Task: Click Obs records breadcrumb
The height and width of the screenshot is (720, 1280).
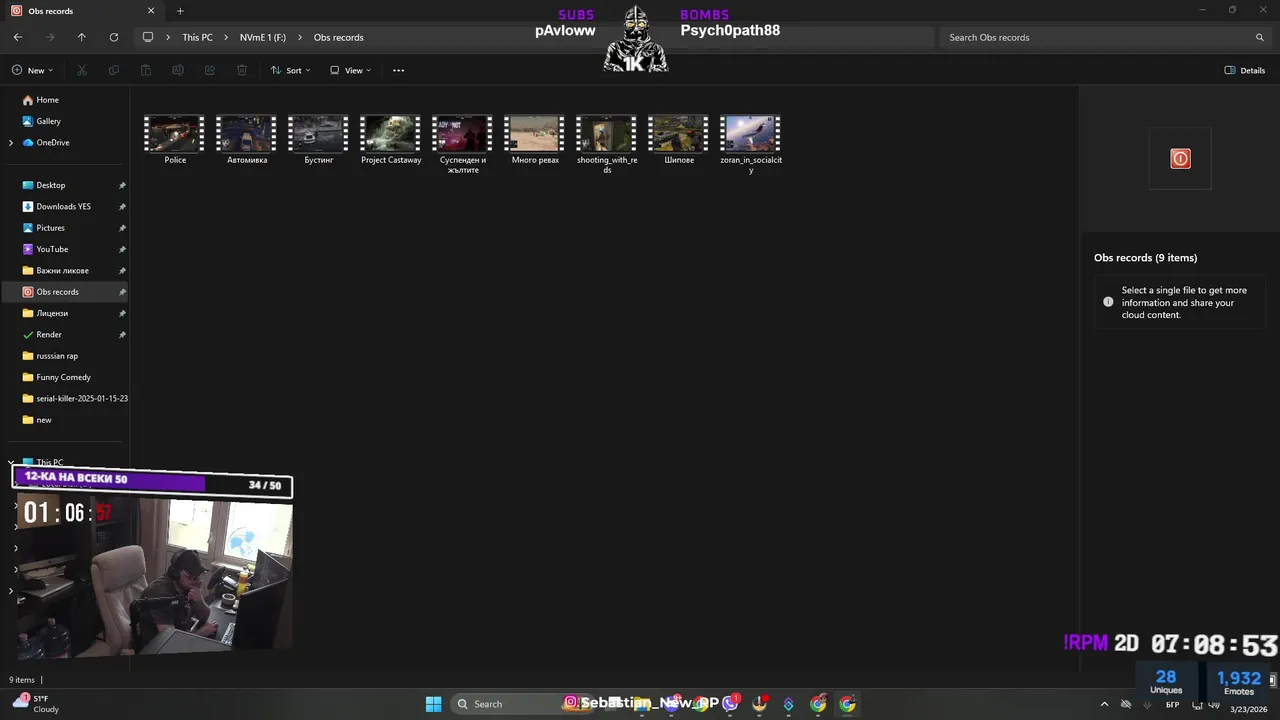Action: pyautogui.click(x=339, y=37)
